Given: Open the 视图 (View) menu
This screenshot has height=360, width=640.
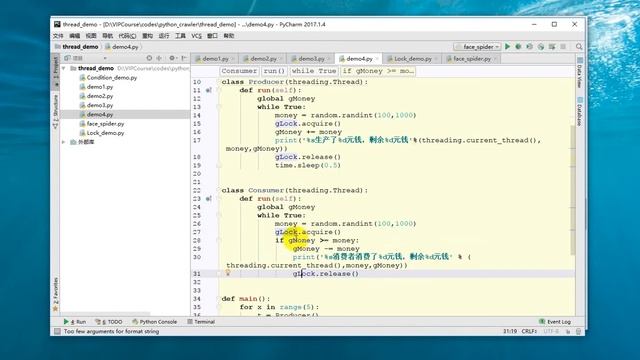Looking at the screenshot, I should point(91,36).
